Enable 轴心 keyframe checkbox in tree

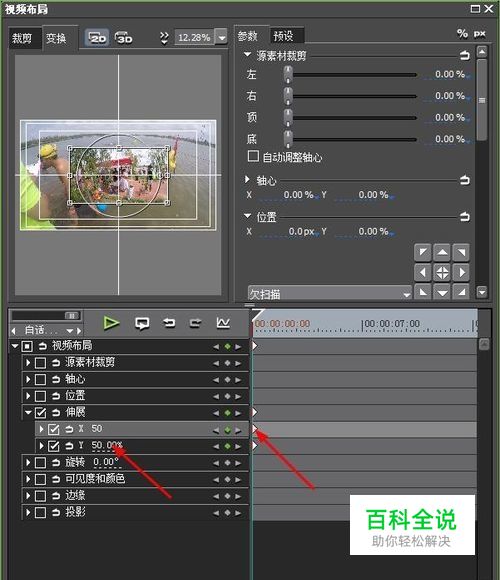coord(40,380)
